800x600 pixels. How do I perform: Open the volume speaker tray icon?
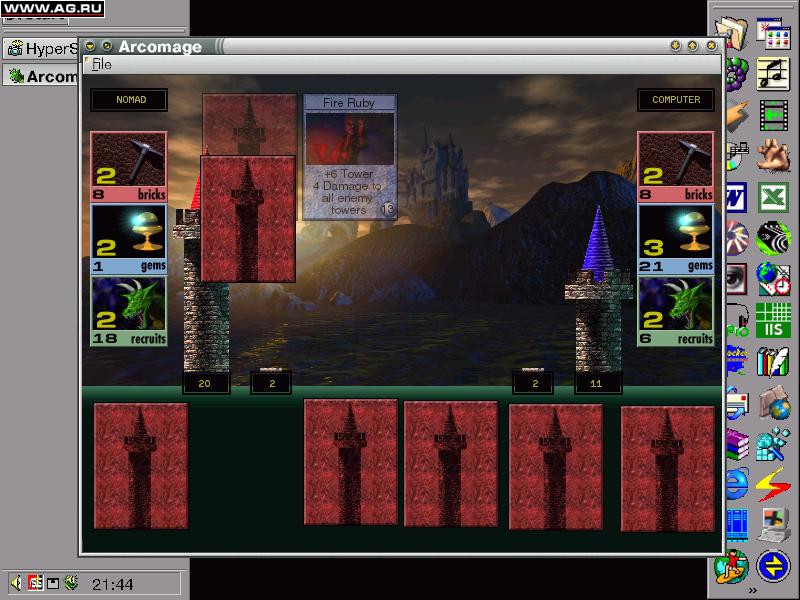point(16,582)
